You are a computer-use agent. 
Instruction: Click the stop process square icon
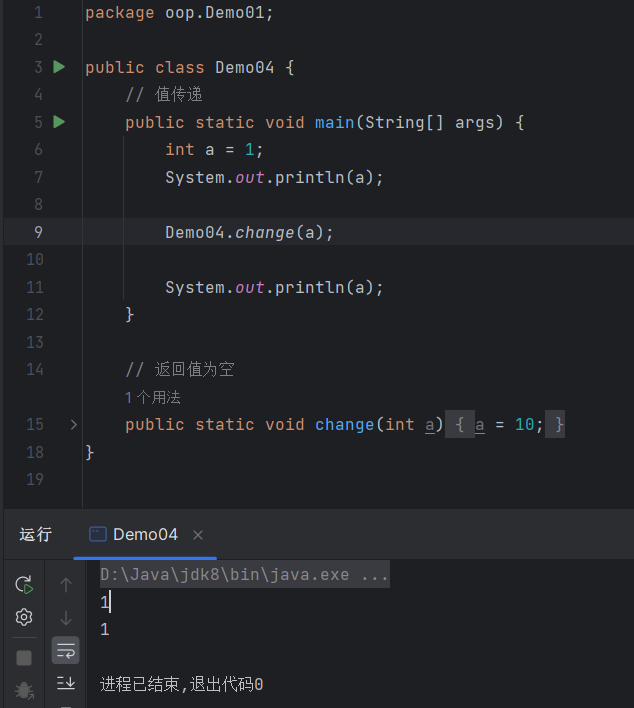click(x=24, y=657)
